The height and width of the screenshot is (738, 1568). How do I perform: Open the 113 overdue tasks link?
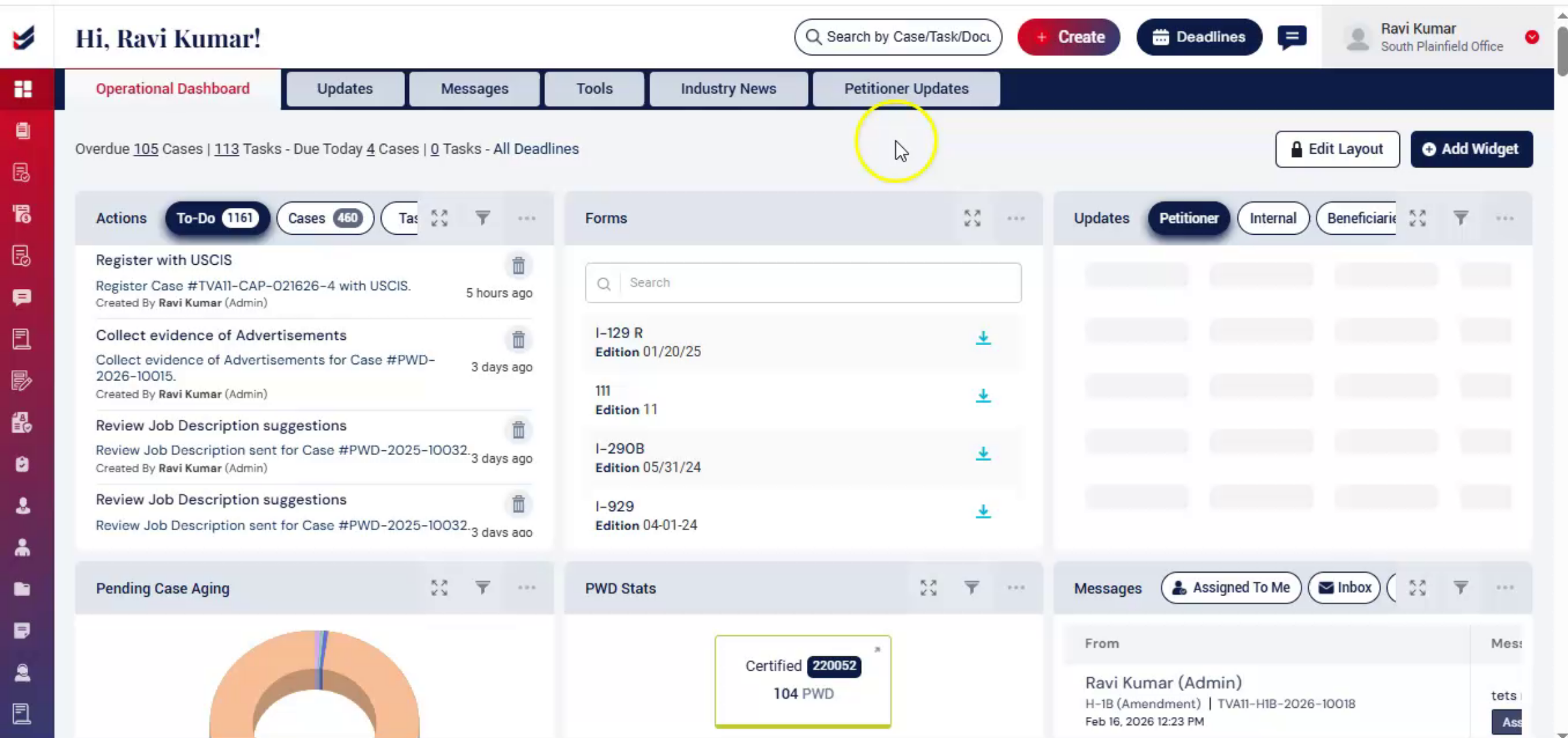(x=227, y=149)
